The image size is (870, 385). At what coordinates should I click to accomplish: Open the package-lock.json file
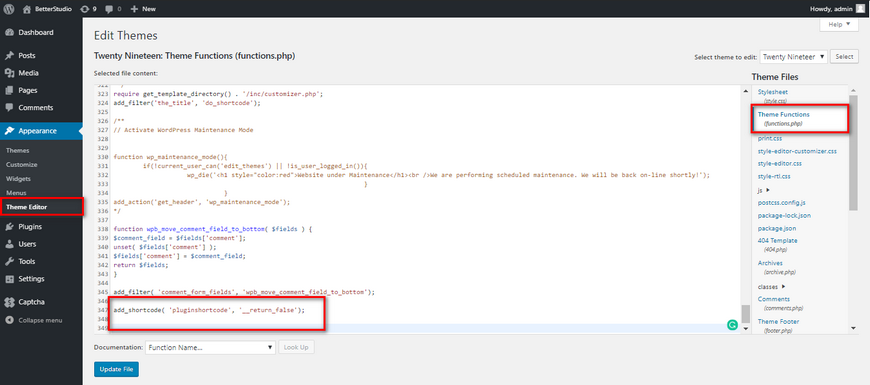[783, 215]
